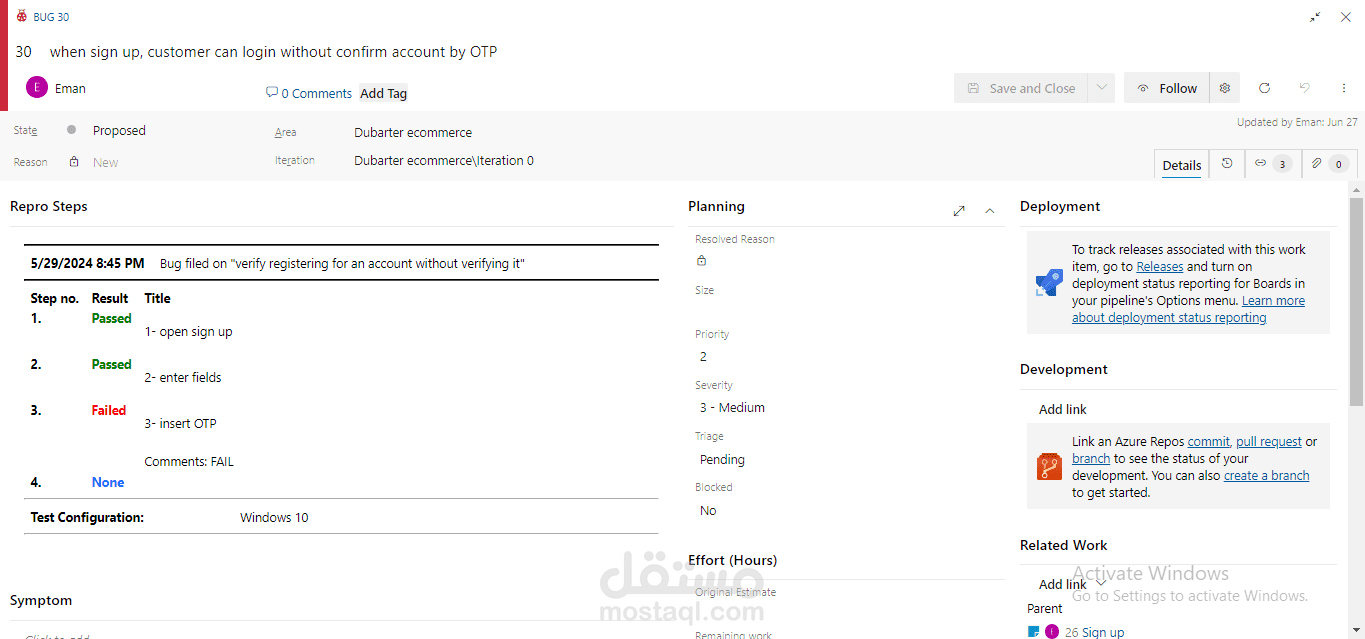Open the more actions ellipsis menu
Viewport: 1365px width, 639px height.
tap(1344, 88)
